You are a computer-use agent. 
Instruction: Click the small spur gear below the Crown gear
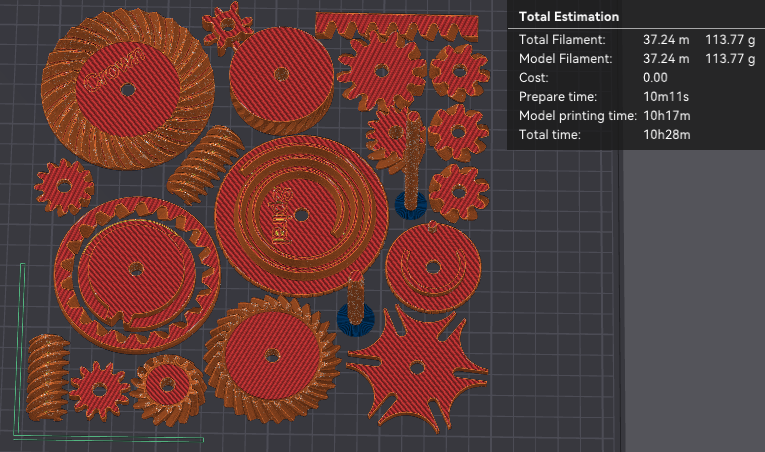[63, 186]
